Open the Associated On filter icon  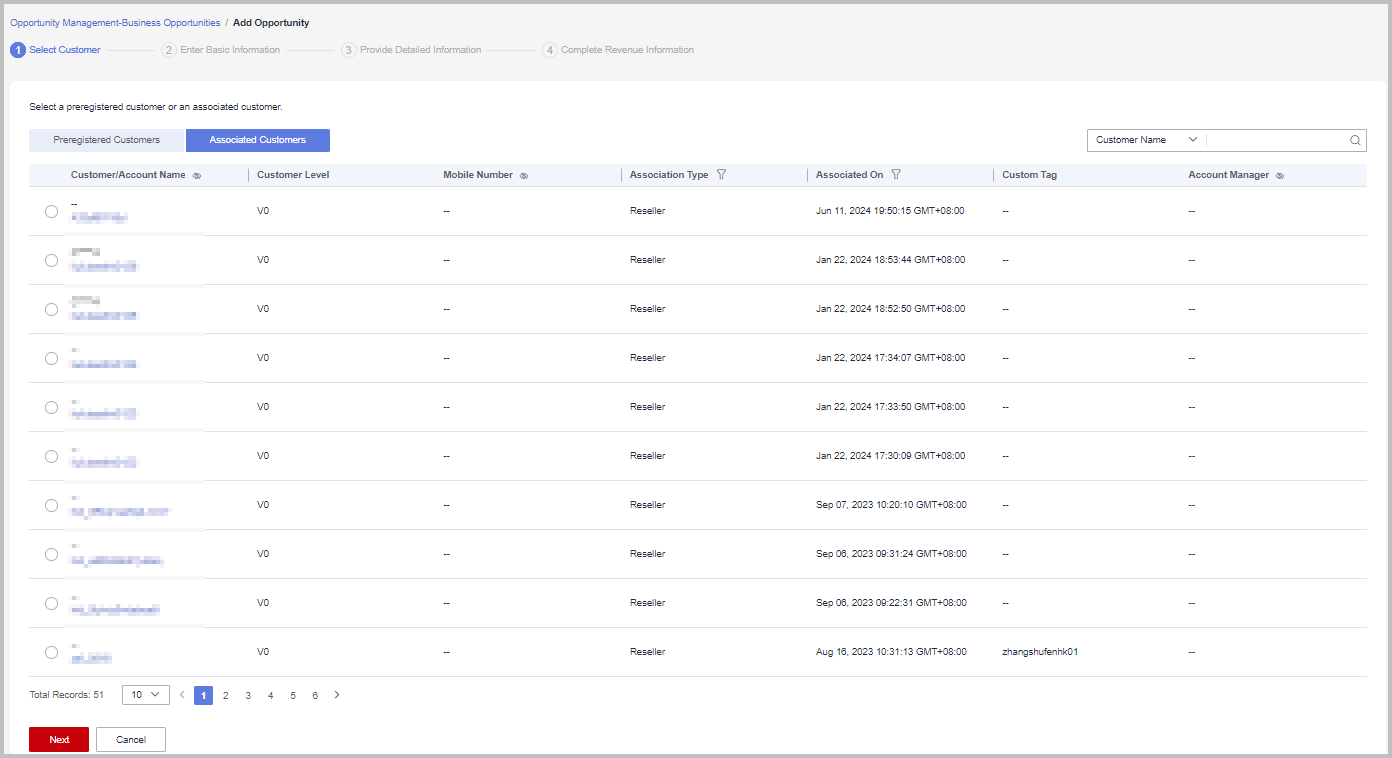896,175
